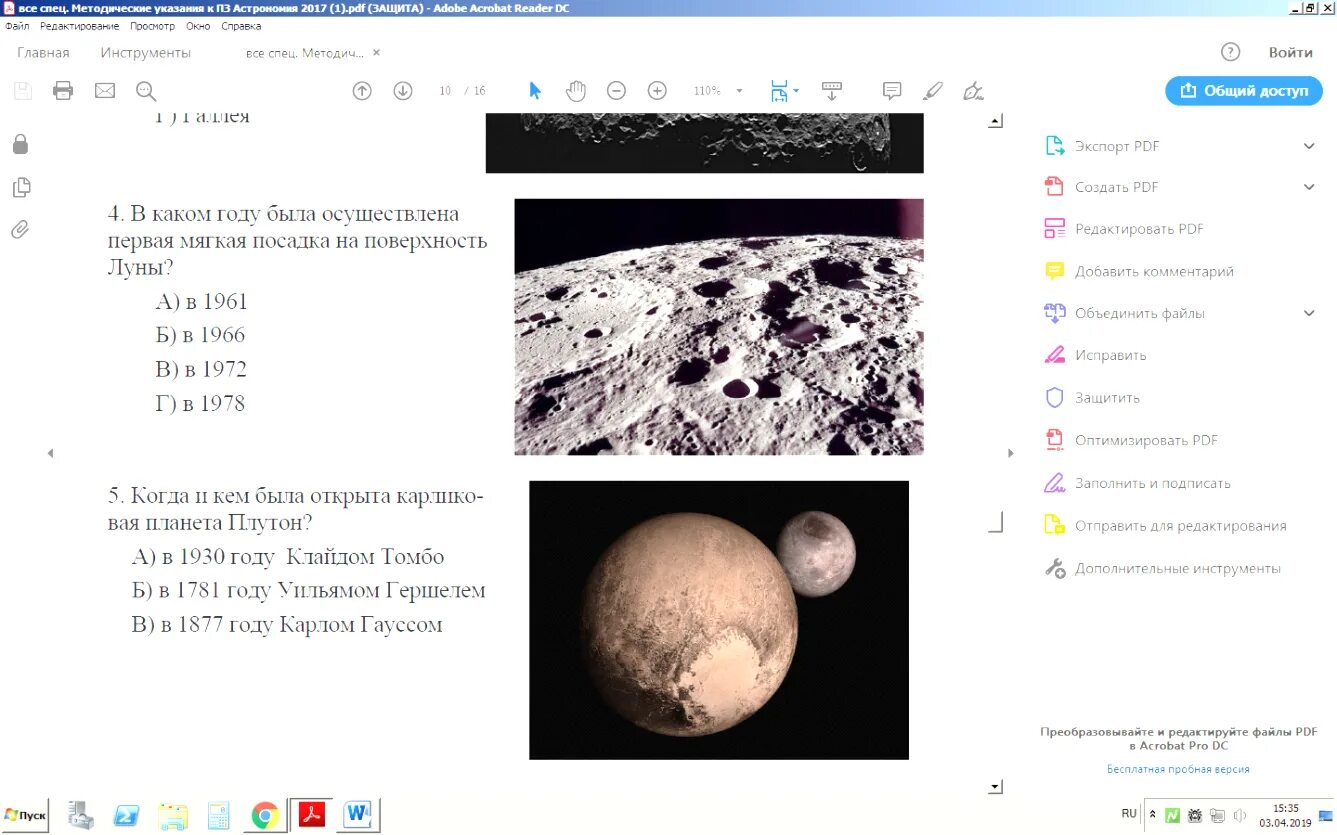Switch to the Инструменты tab
This screenshot has height=835, width=1337.
[x=145, y=53]
